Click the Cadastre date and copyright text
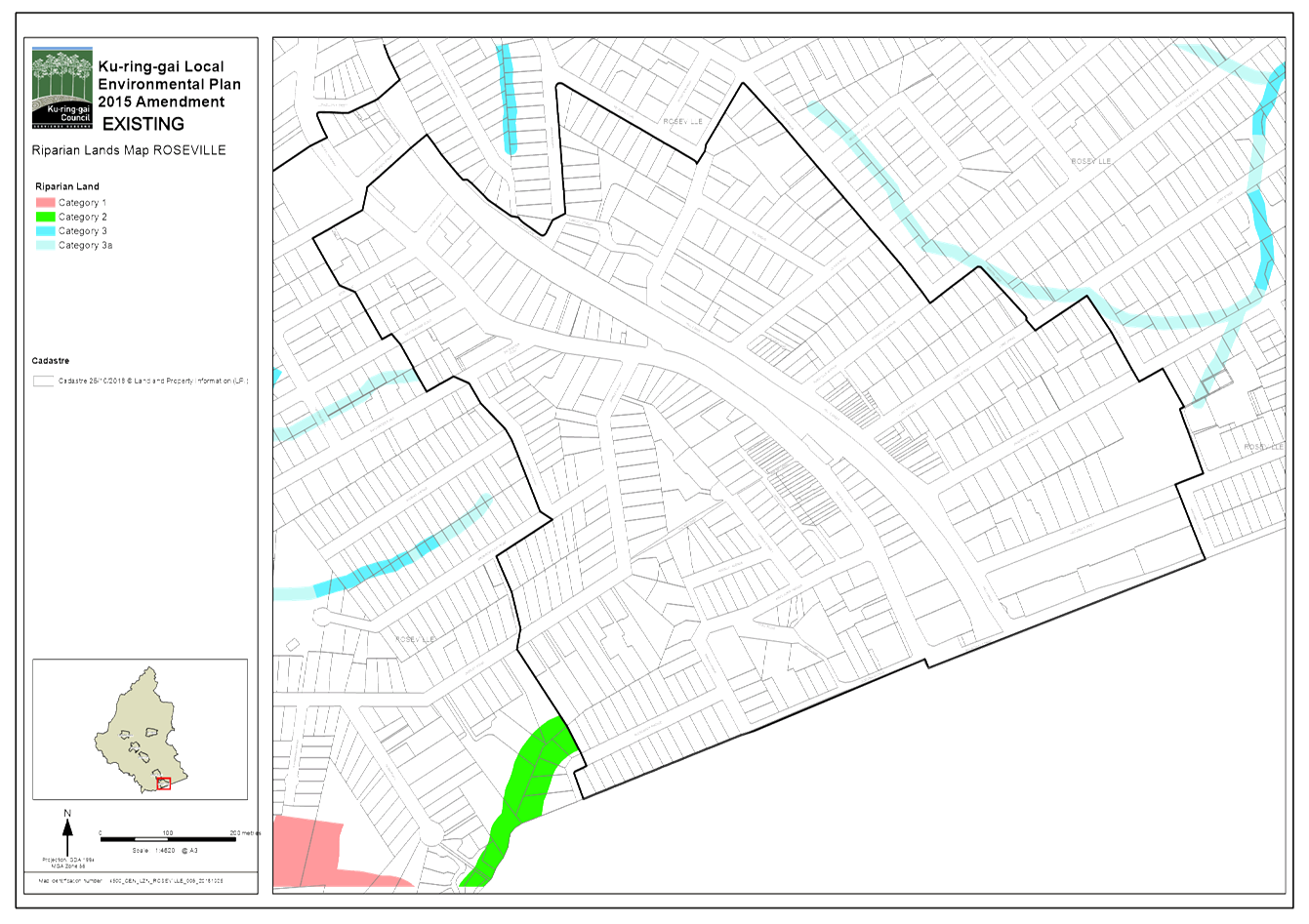This screenshot has height=924, width=1309. [x=153, y=382]
